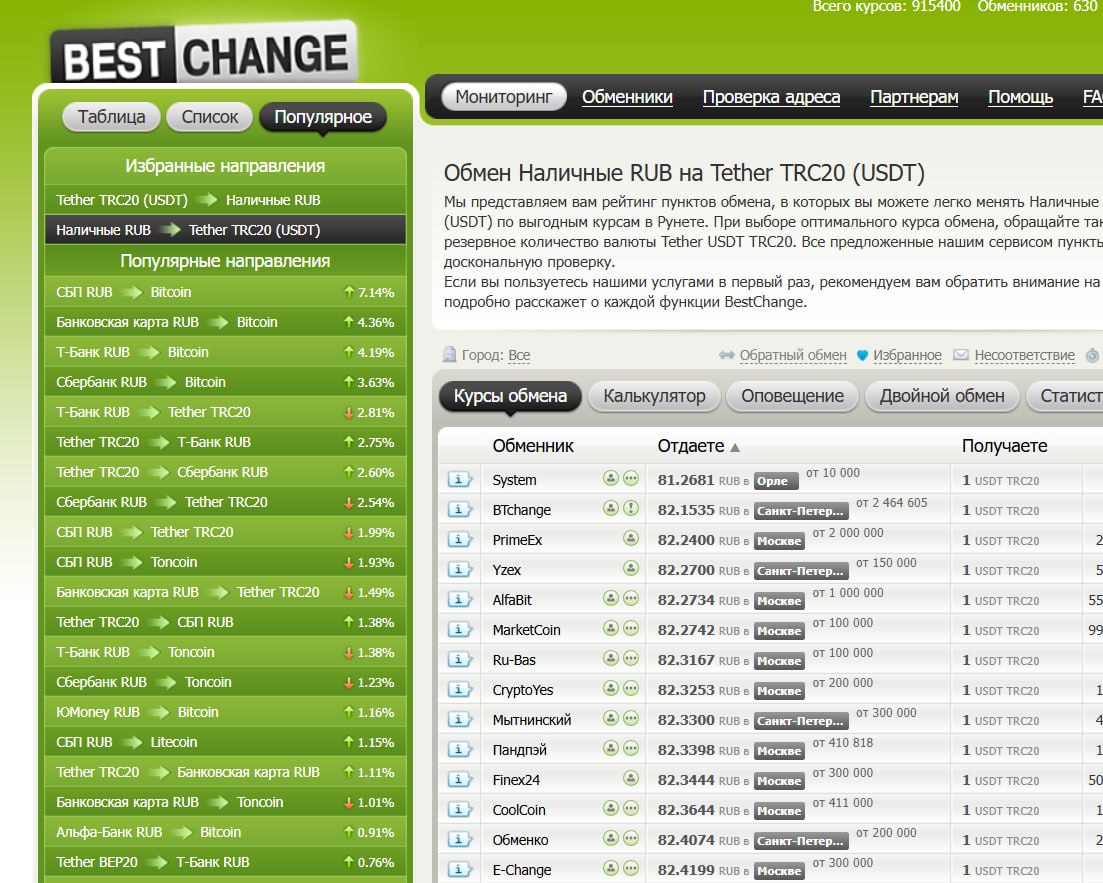This screenshot has width=1103, height=883.
Task: Click the envelope icon beside Несоответствие
Action: (961, 355)
